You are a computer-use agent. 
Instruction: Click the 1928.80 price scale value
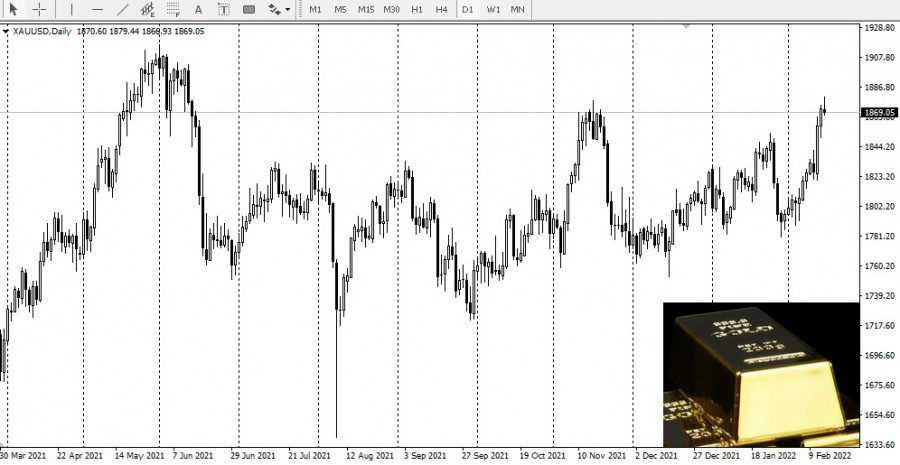(x=880, y=28)
